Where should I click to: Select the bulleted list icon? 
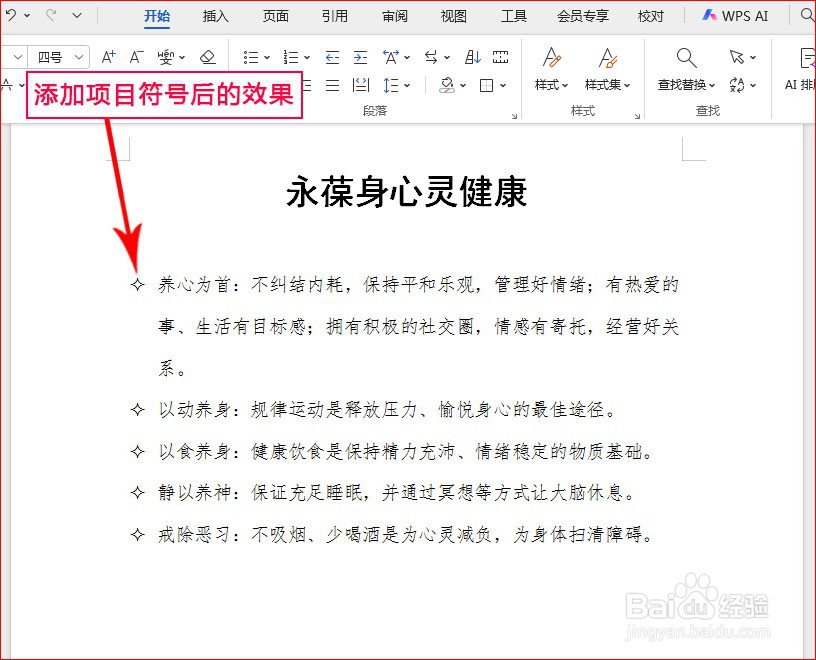click(250, 58)
